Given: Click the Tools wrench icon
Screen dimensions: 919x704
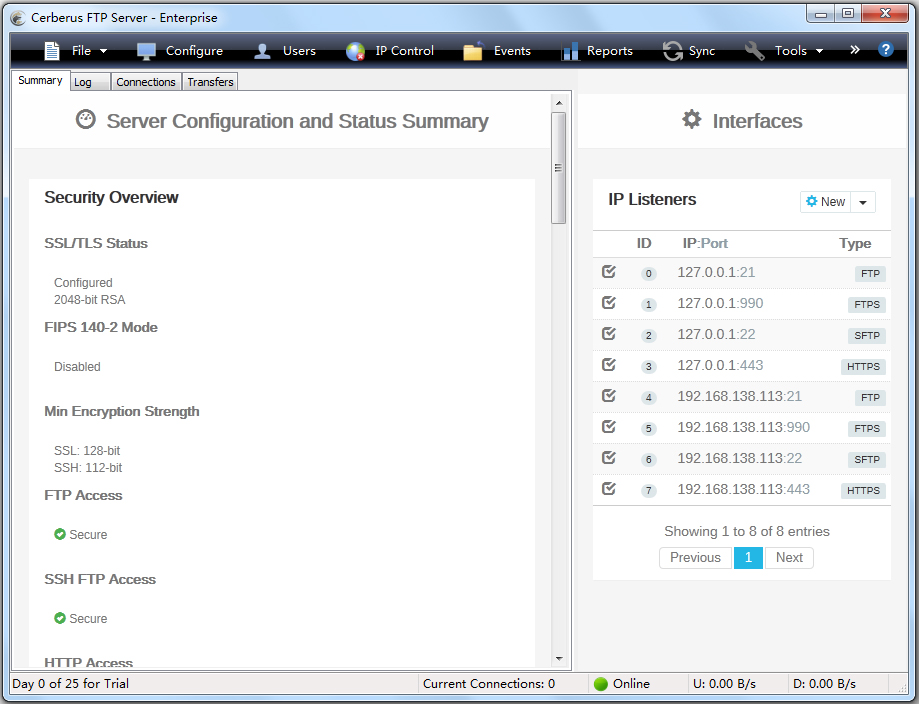Looking at the screenshot, I should coord(755,51).
